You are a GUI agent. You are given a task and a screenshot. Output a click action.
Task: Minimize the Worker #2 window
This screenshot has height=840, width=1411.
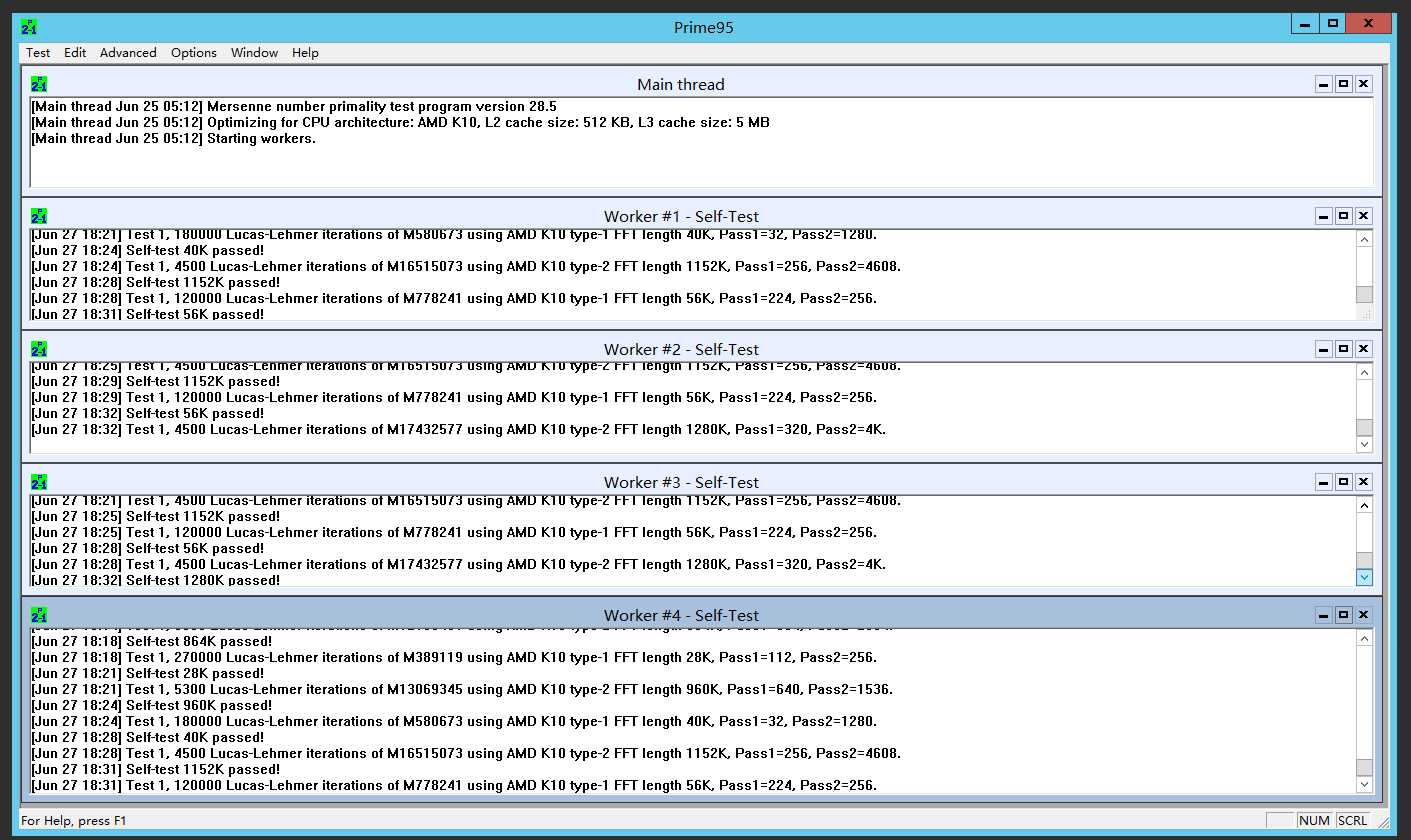pyautogui.click(x=1324, y=349)
